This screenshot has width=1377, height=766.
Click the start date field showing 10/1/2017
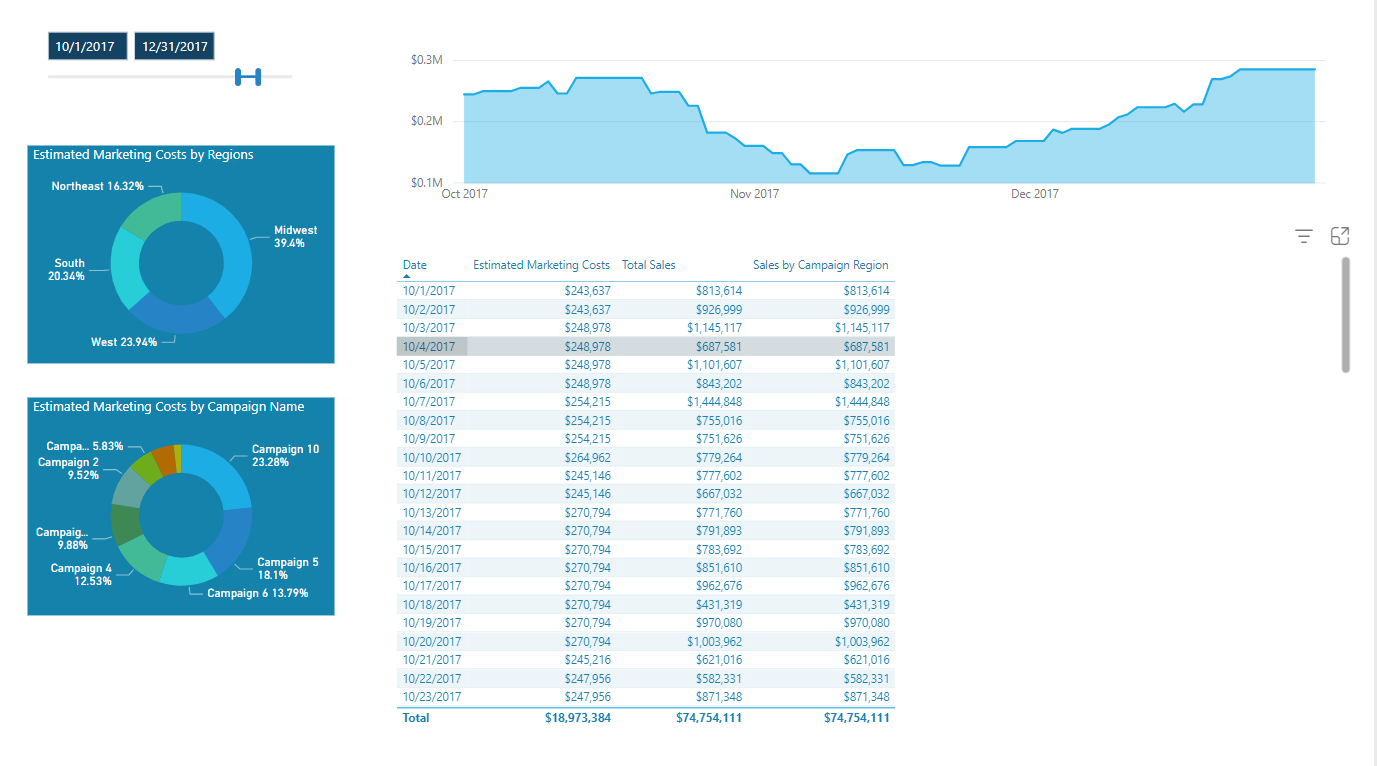click(x=85, y=46)
